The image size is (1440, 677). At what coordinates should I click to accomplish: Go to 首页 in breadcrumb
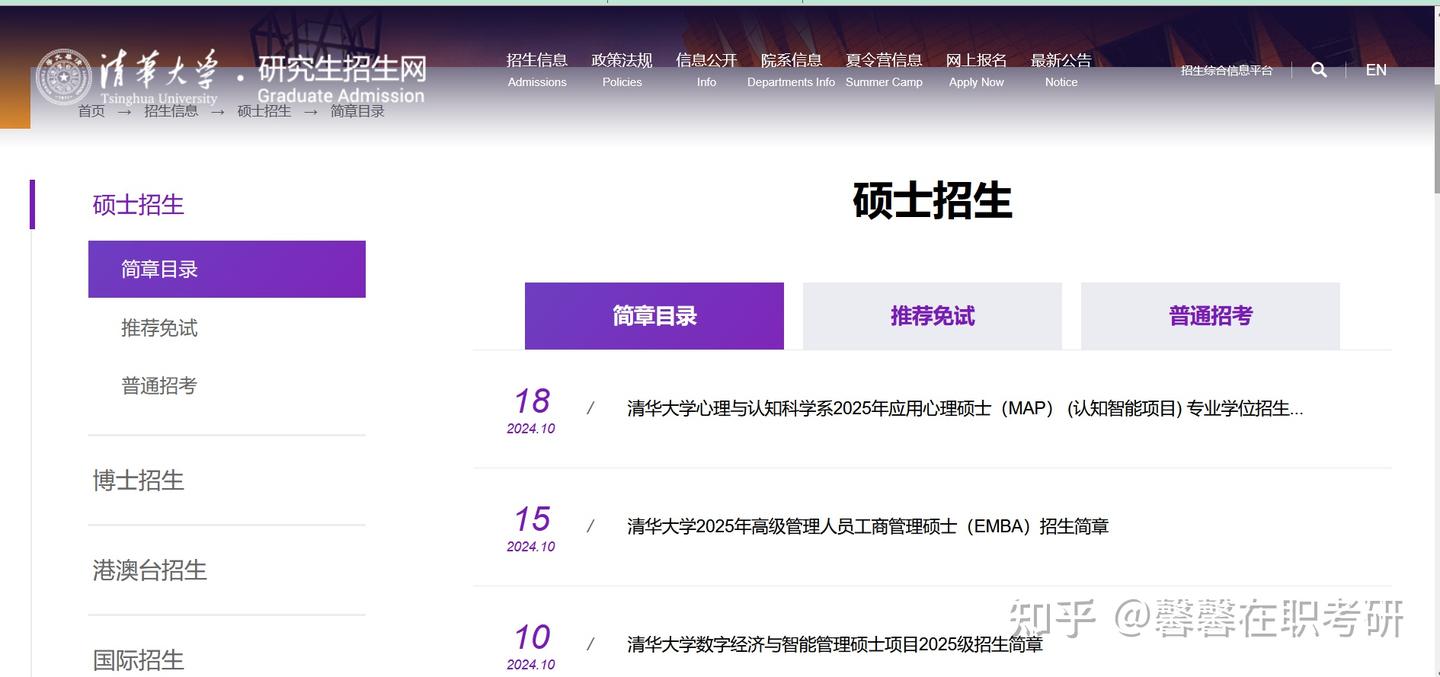pos(91,111)
